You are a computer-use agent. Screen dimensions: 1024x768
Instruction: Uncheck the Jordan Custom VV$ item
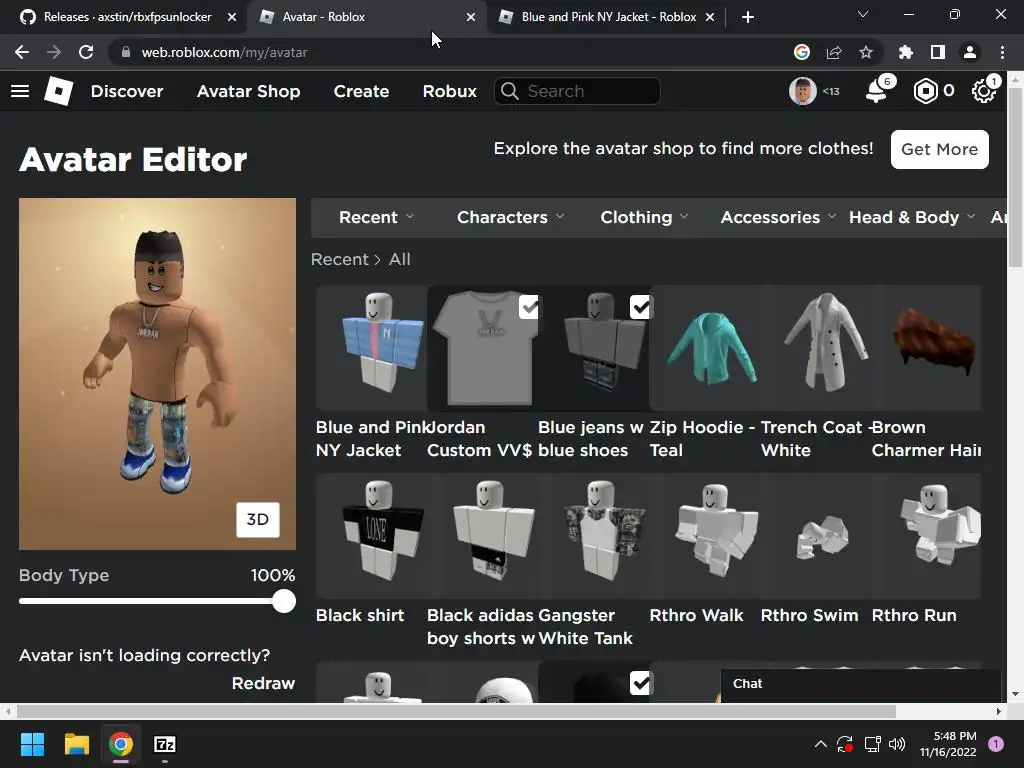pyautogui.click(x=529, y=307)
